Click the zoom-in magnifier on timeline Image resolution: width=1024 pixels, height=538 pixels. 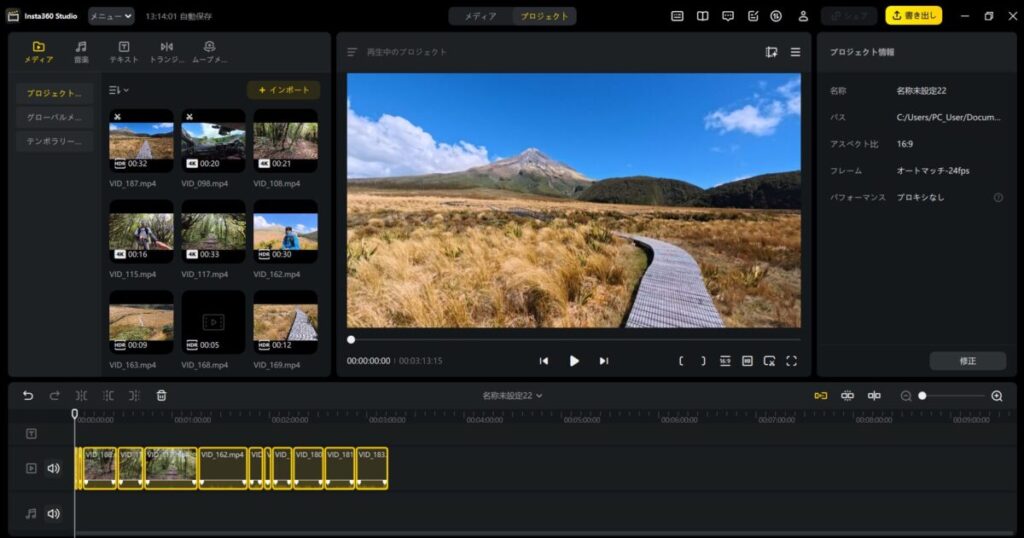(996, 396)
